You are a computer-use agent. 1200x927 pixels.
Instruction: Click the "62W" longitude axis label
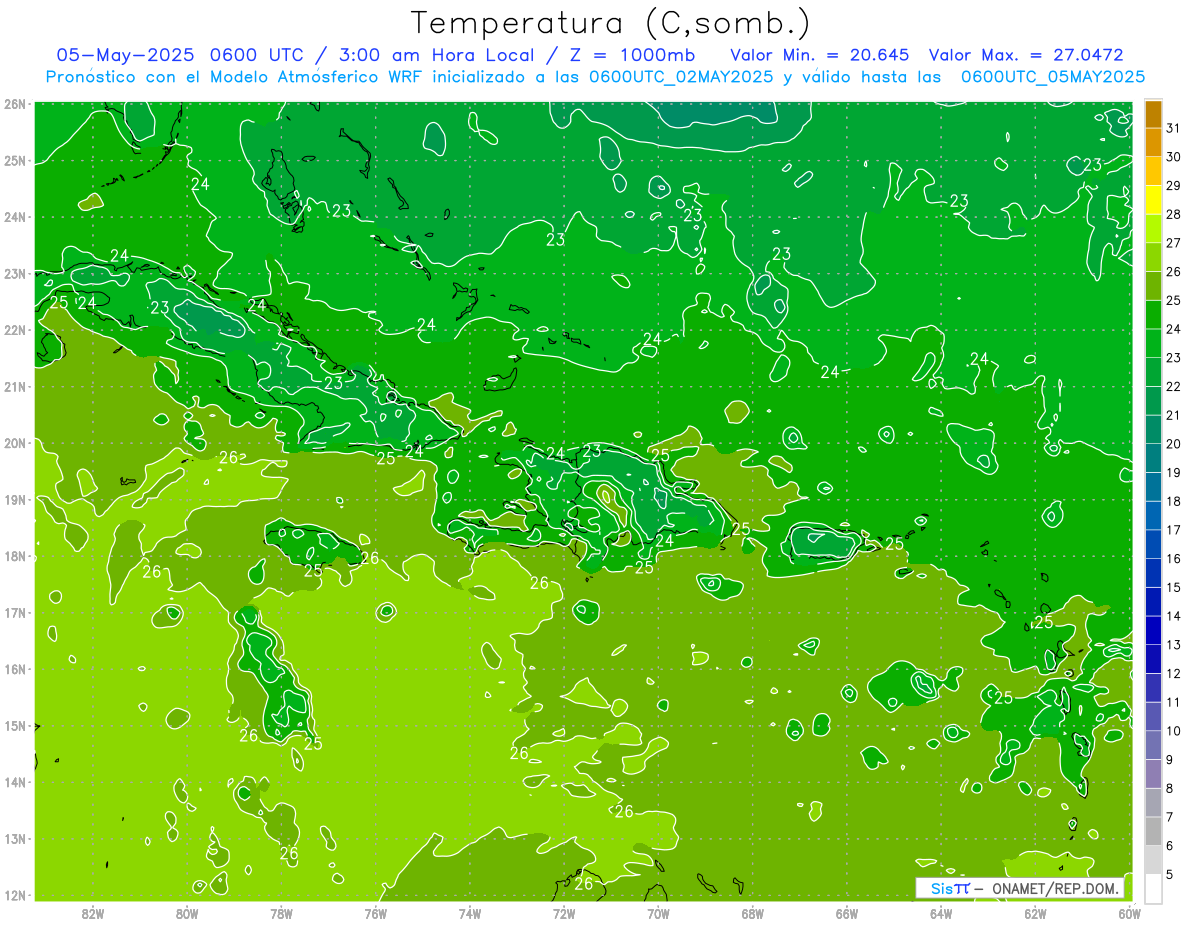pyautogui.click(x=1035, y=914)
